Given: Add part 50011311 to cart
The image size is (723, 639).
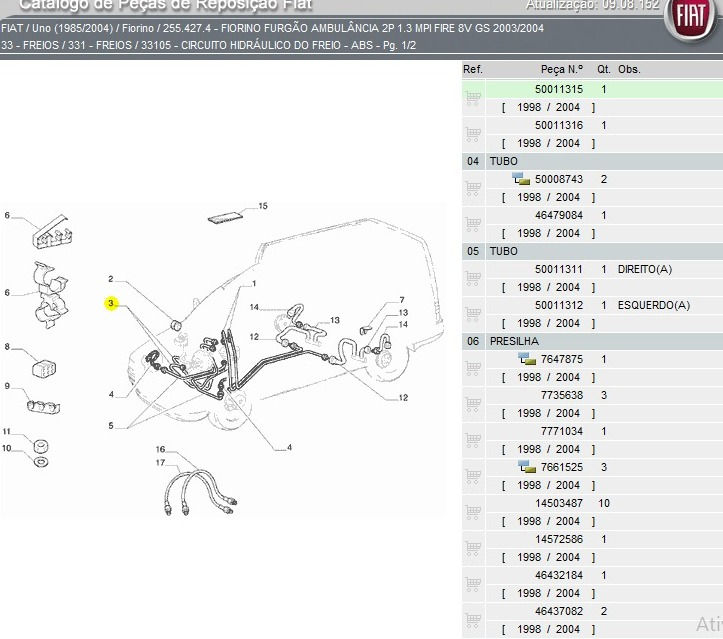Looking at the screenshot, I should coord(473,278).
